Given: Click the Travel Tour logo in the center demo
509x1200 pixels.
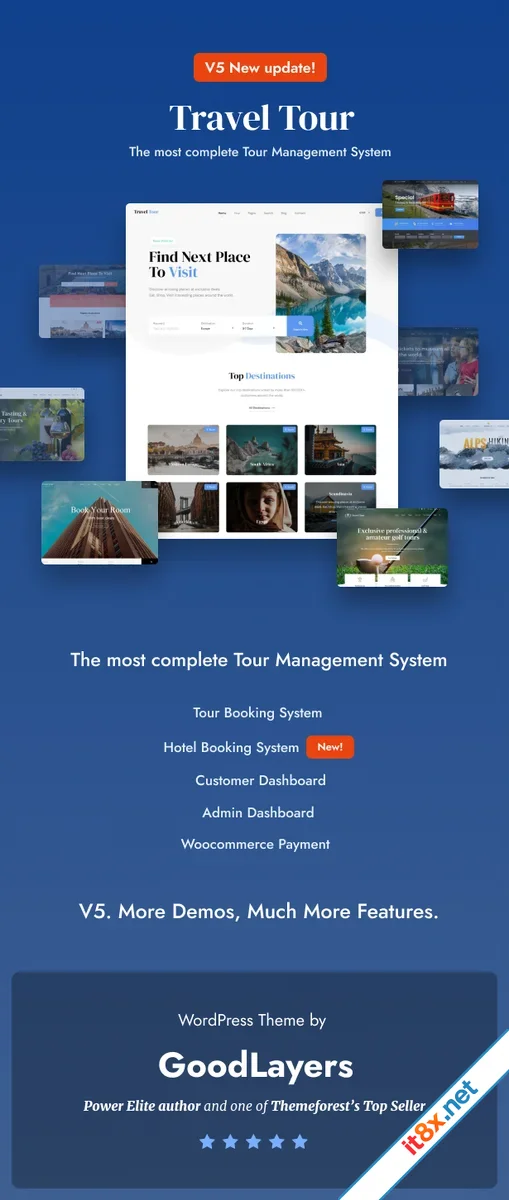Looking at the screenshot, I should [146, 212].
